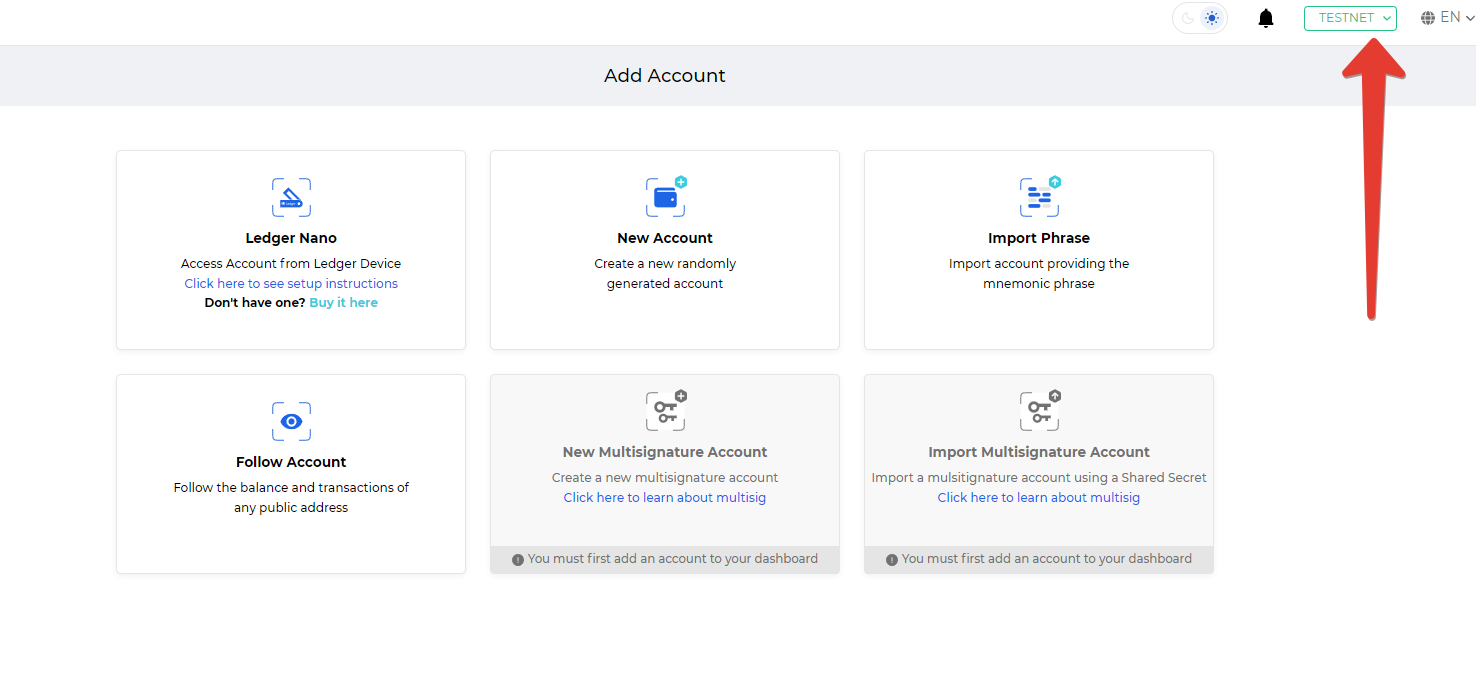Toggle the dark/light theme switch
Image resolution: width=1476 pixels, height=690 pixels.
click(1200, 18)
